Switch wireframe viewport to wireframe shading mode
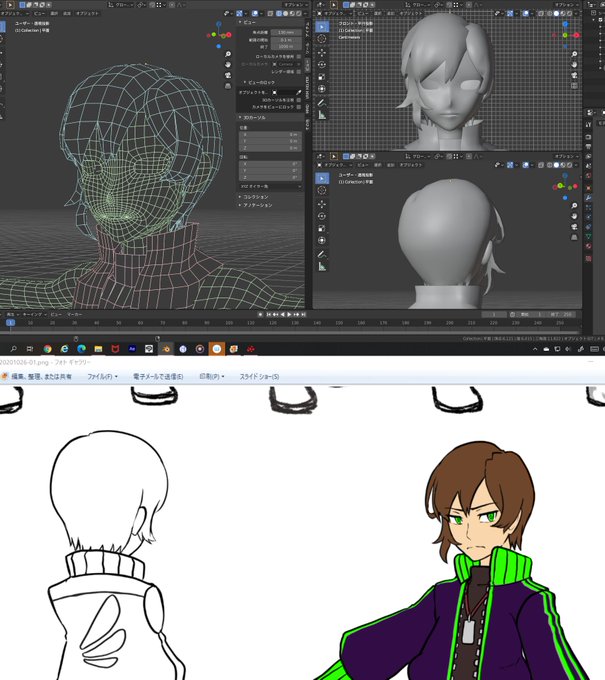Viewport: 605px width, 680px height. coord(278,14)
